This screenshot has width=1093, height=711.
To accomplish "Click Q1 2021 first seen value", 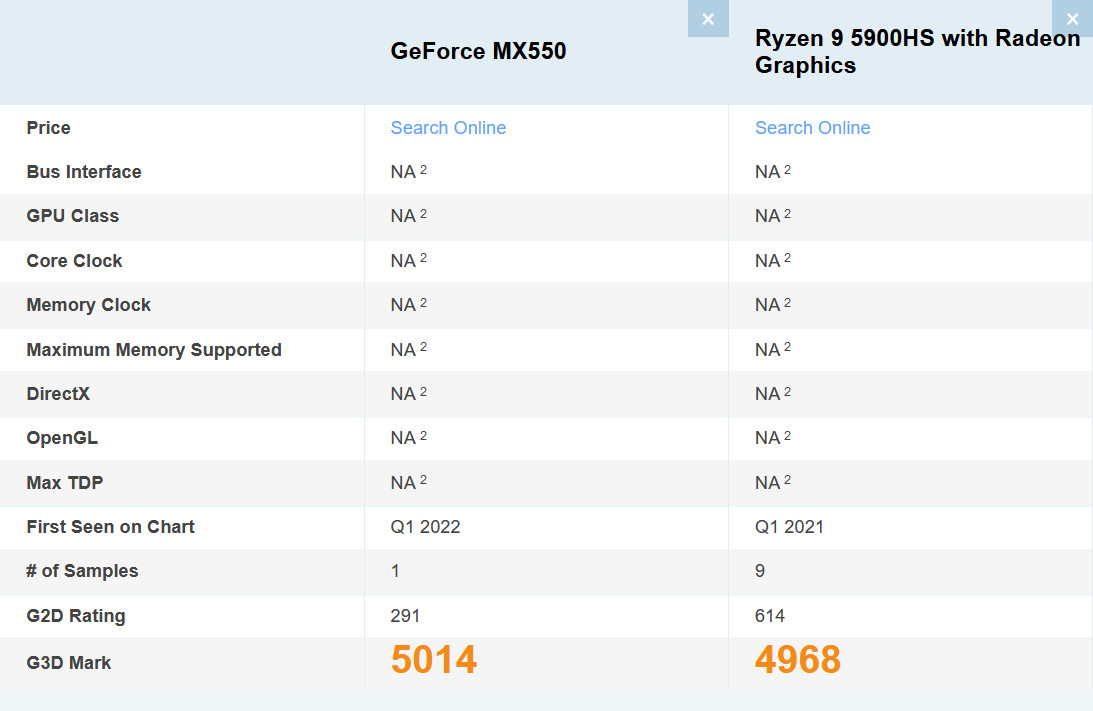I will [x=789, y=527].
